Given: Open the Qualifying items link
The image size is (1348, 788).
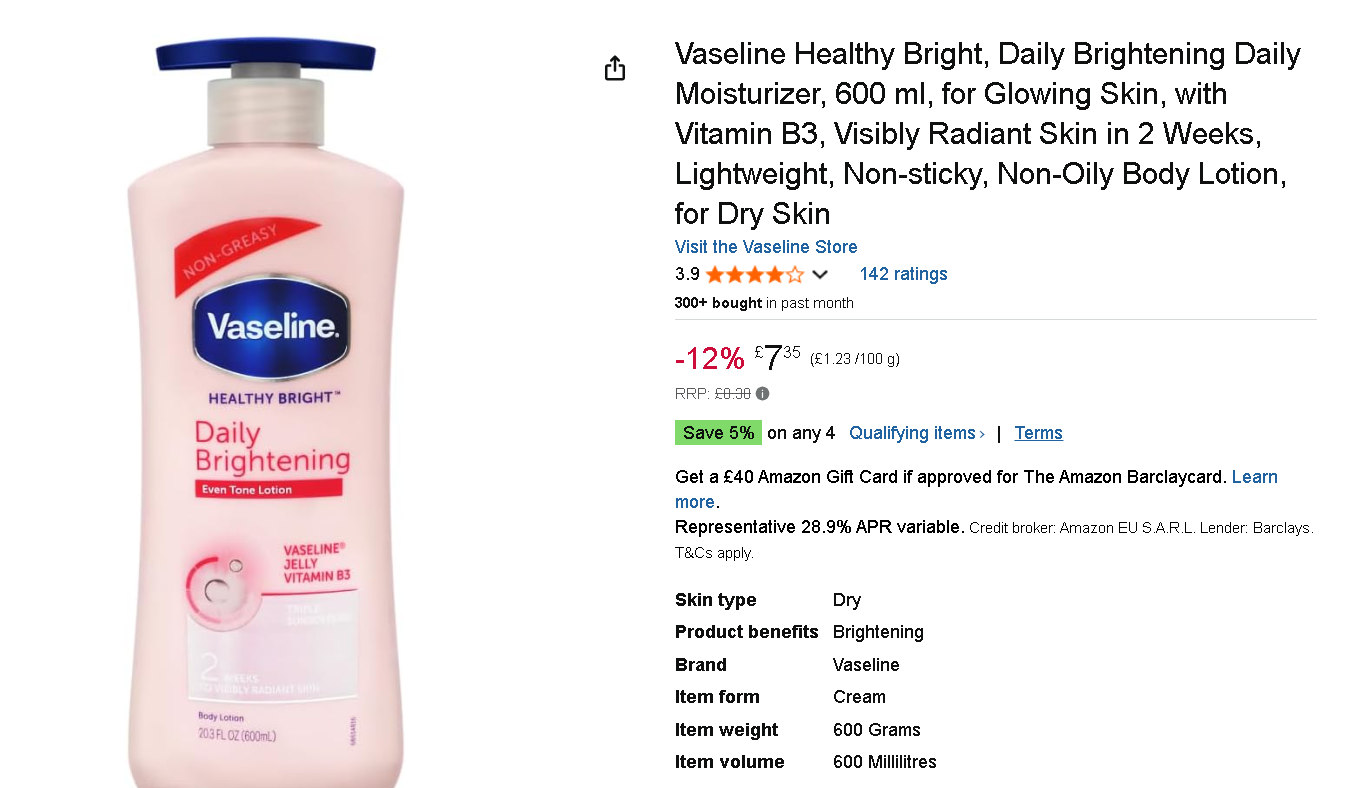Looking at the screenshot, I should pos(917,433).
